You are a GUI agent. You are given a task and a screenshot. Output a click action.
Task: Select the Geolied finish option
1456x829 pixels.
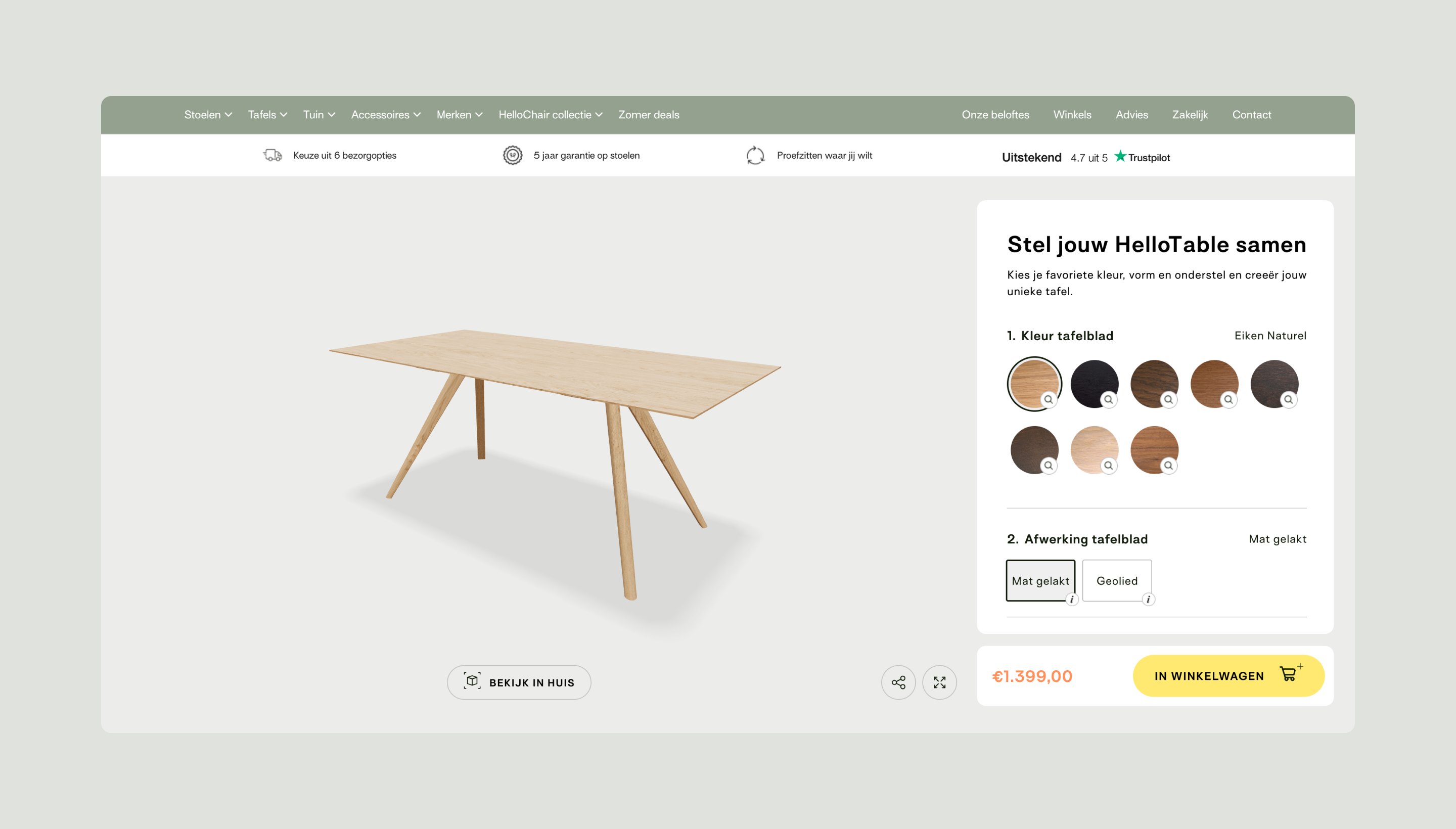(1117, 580)
